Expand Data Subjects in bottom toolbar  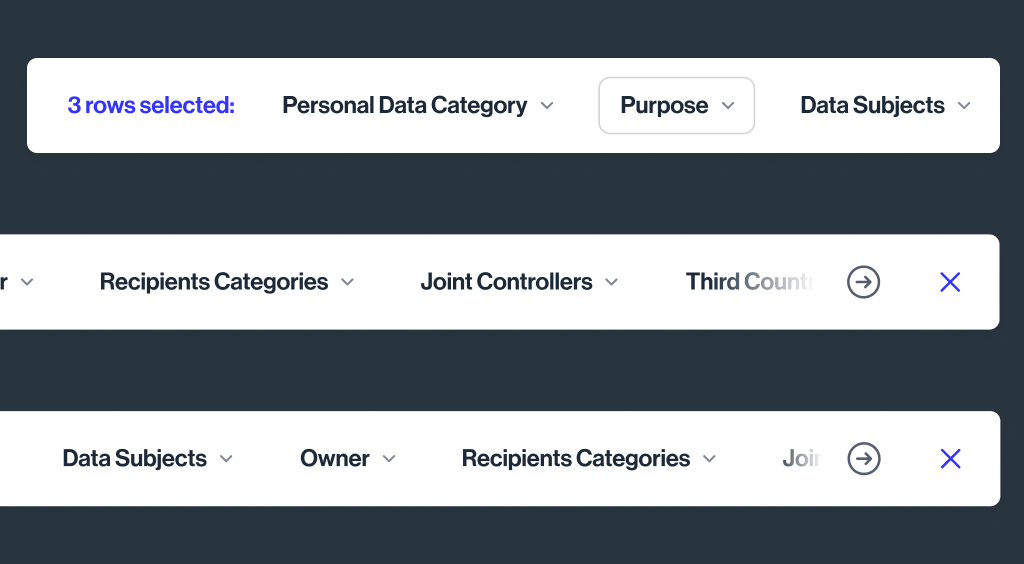tap(134, 459)
